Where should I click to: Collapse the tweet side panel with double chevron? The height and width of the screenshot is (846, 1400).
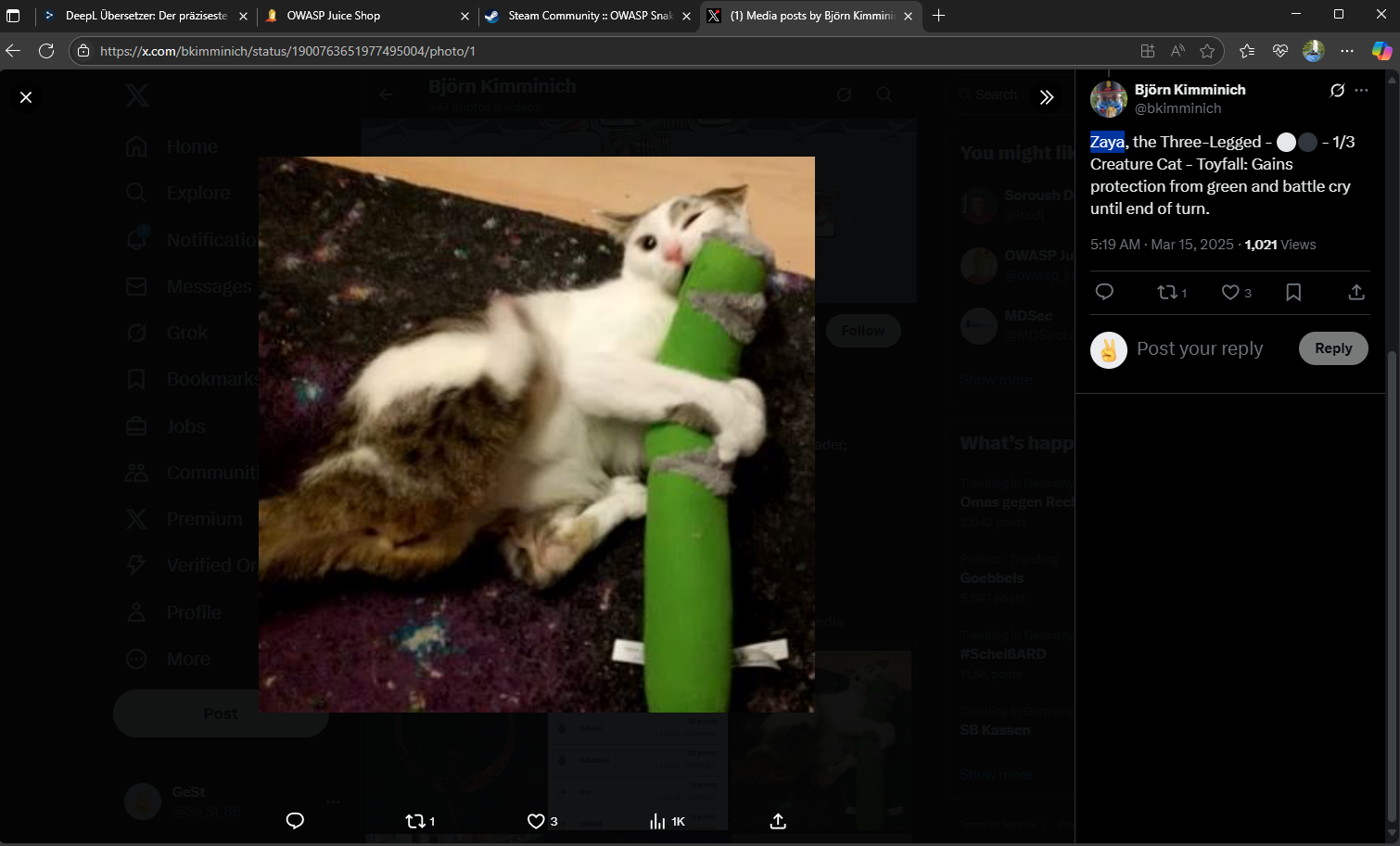click(x=1047, y=97)
